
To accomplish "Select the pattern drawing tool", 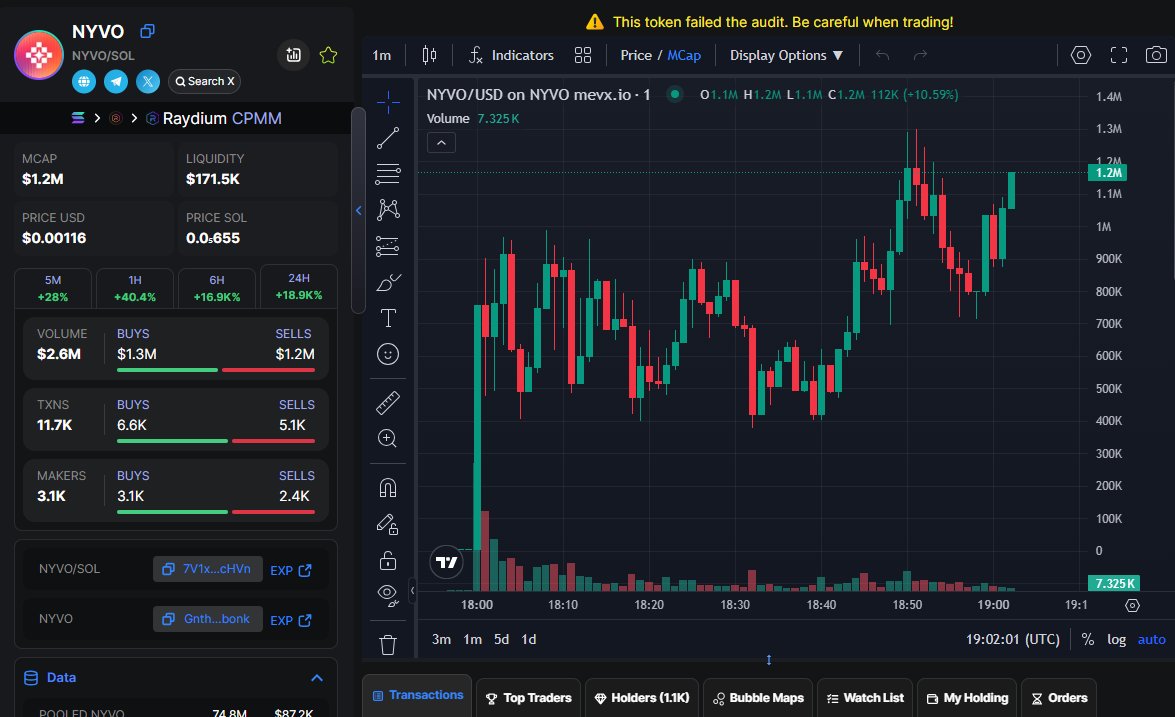I will [x=387, y=209].
